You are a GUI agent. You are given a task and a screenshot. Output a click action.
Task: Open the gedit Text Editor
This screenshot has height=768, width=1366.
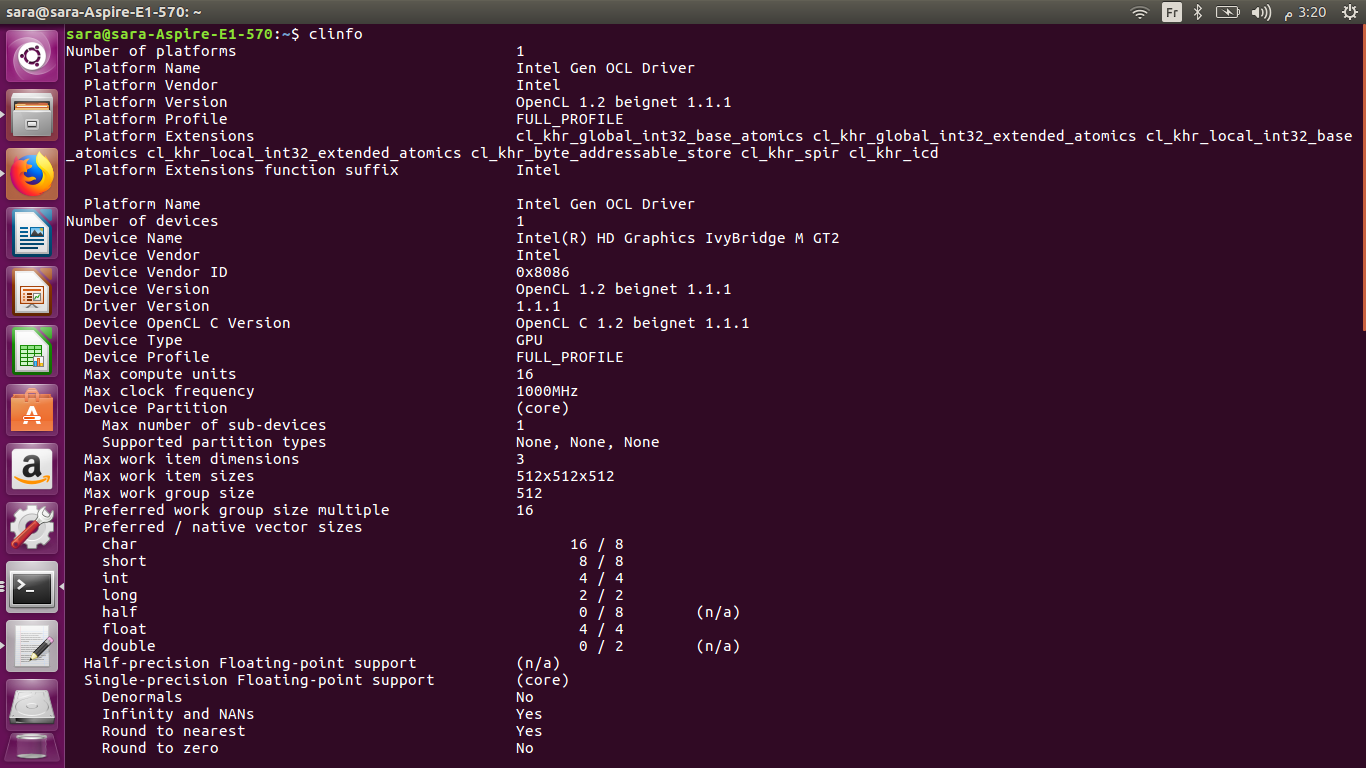[32, 646]
